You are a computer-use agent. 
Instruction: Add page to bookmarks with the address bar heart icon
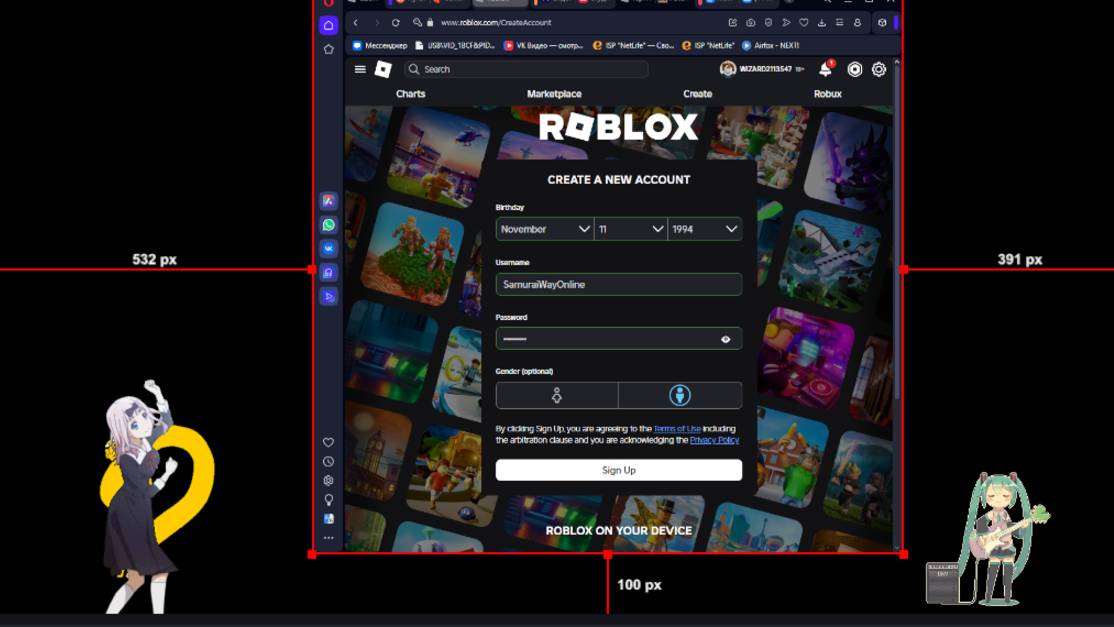tap(804, 23)
